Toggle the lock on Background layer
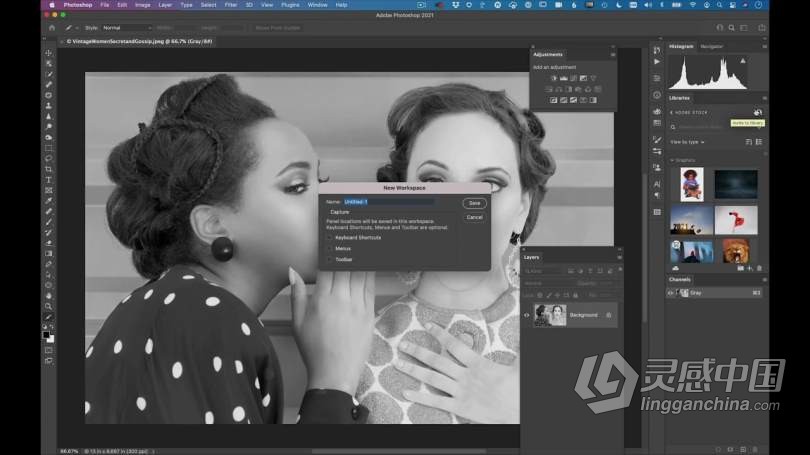Viewport: 810px width, 455px height. pyautogui.click(x=609, y=315)
